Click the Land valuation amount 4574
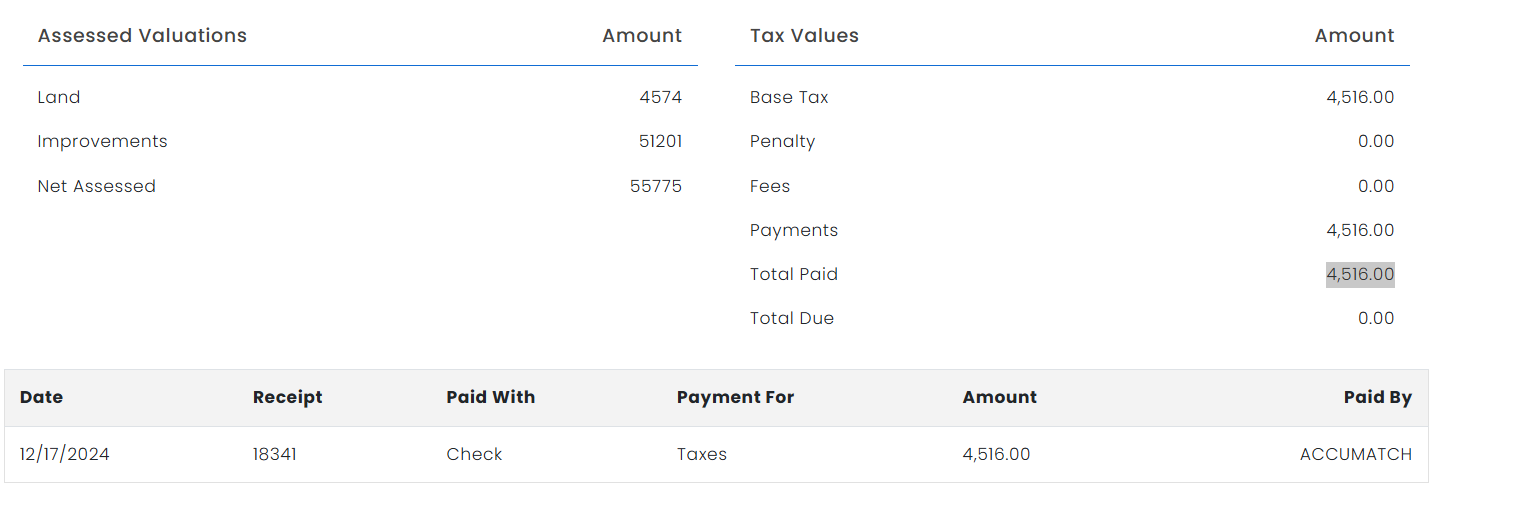Image resolution: width=1522 pixels, height=505 pixels. point(660,97)
